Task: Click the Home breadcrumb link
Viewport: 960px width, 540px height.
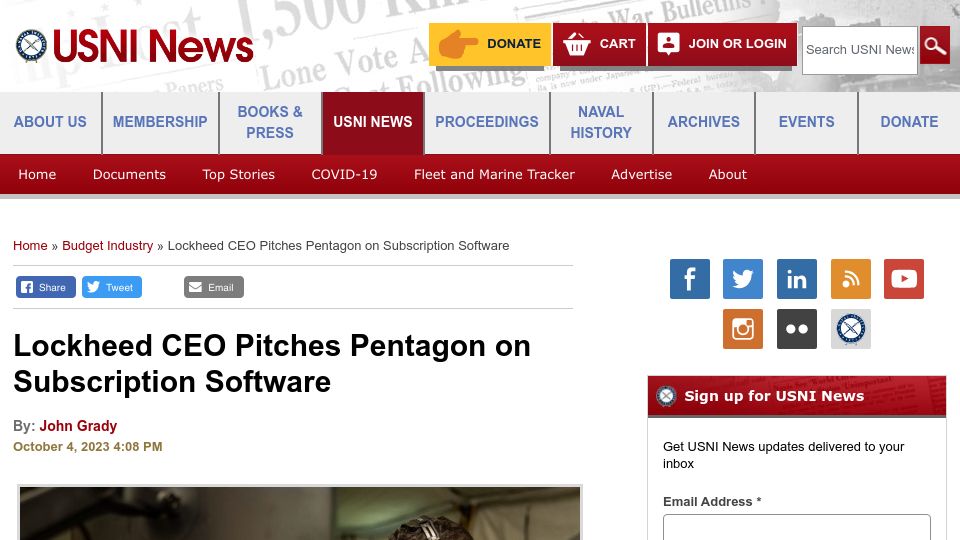Action: (30, 246)
